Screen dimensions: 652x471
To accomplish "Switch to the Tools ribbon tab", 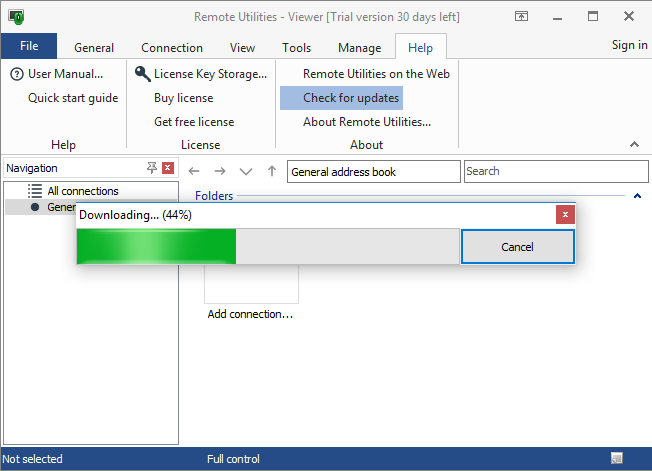I will point(296,48).
